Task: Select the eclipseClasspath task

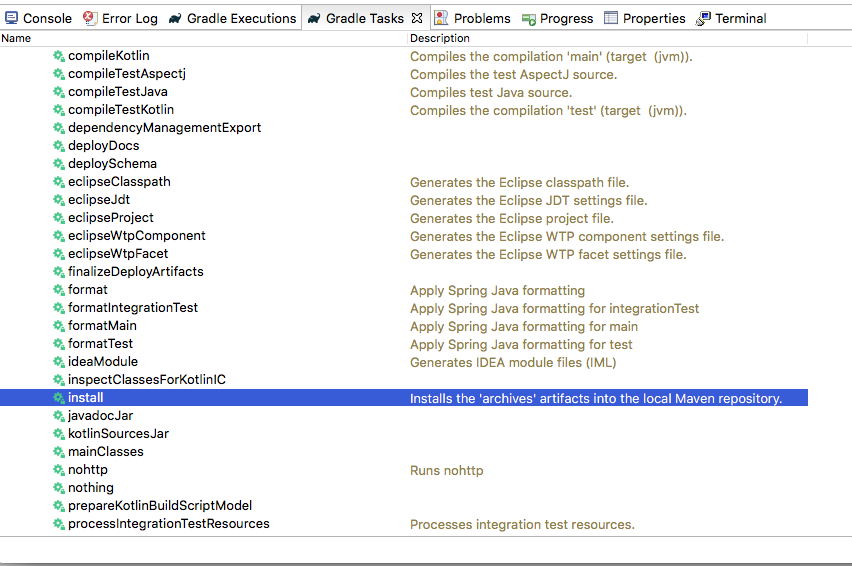Action: coord(119,182)
